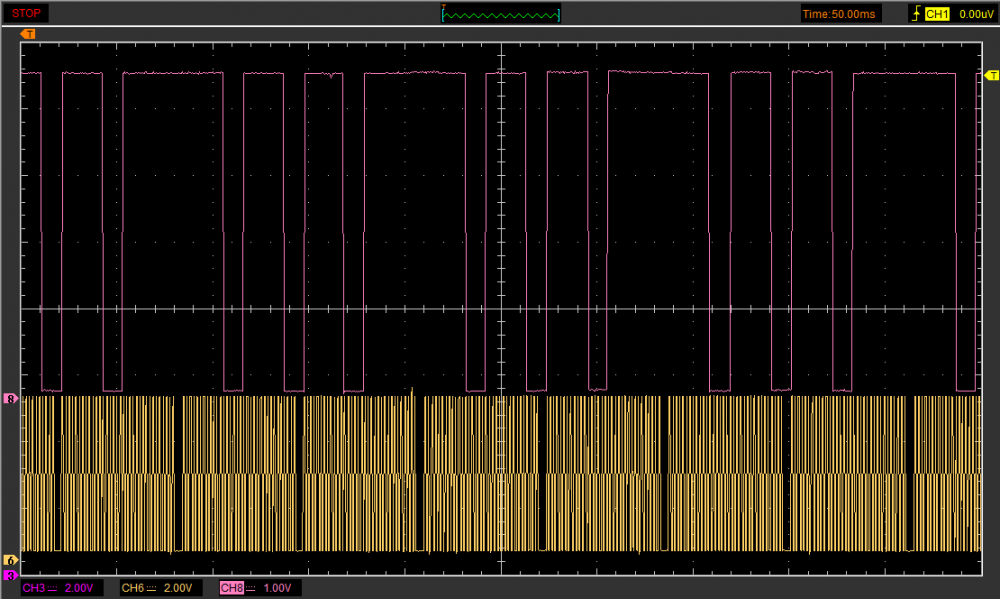Image resolution: width=1000 pixels, height=599 pixels.
Task: Click the CH3 DC coupling symbol
Action: click(54, 588)
